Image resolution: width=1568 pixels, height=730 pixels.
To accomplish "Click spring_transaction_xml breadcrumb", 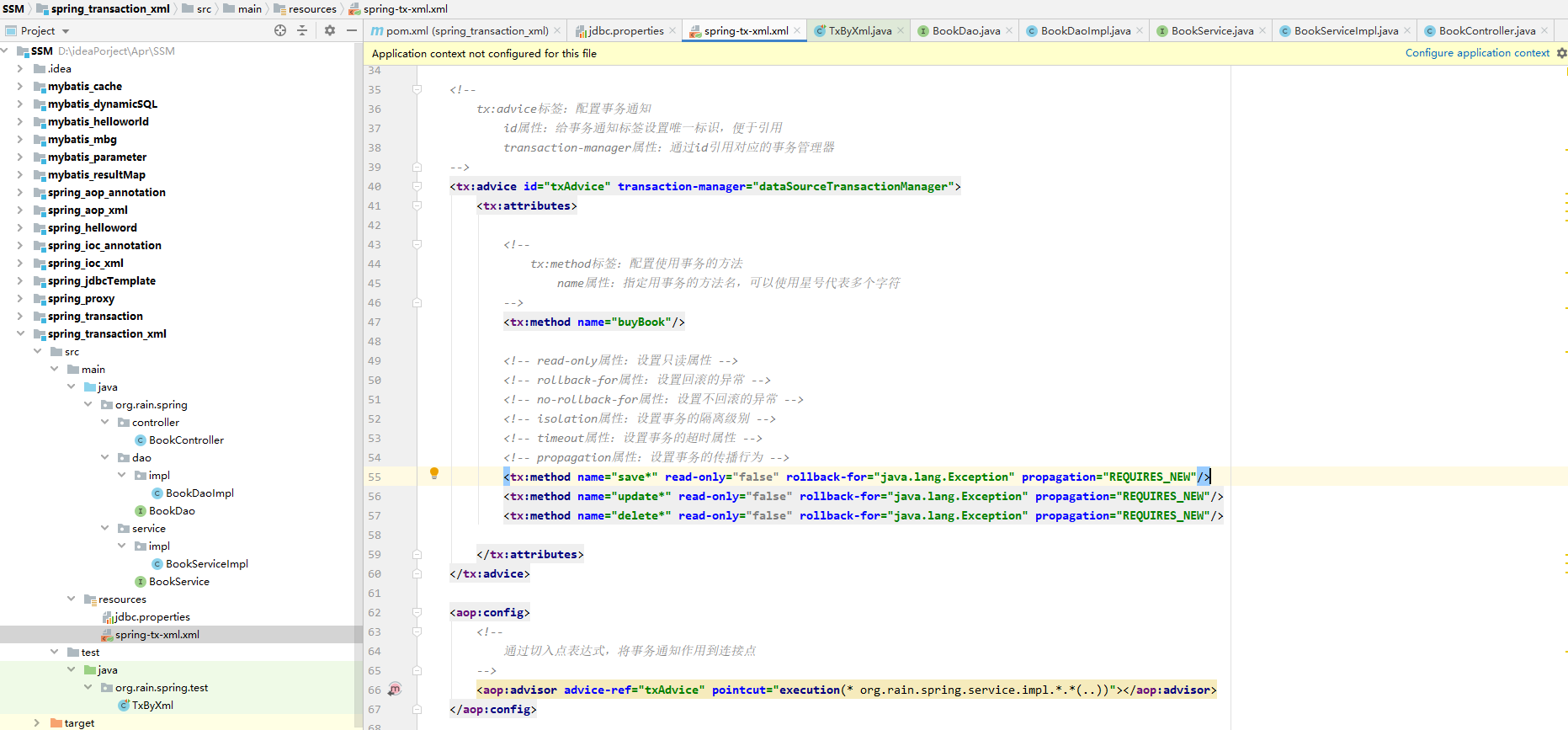I will (110, 8).
